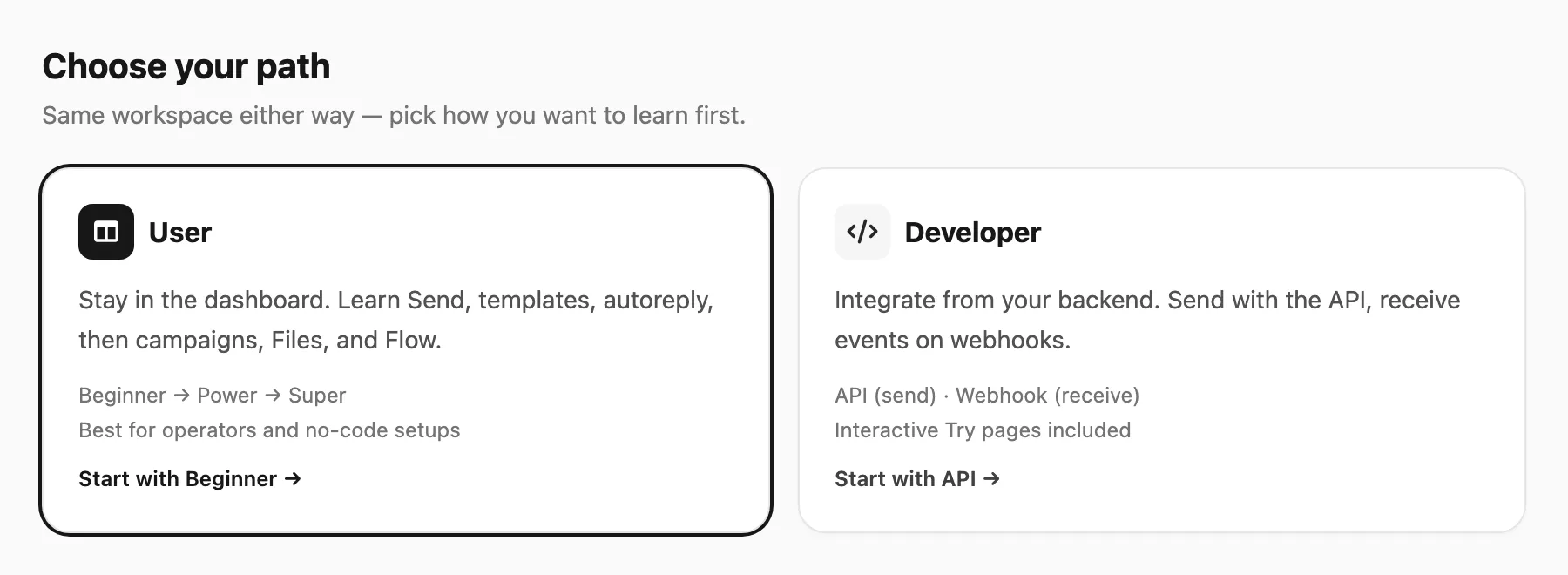This screenshot has width=1568, height=575.
Task: Open the Start with Beginner link
Action: pyautogui.click(x=190, y=479)
